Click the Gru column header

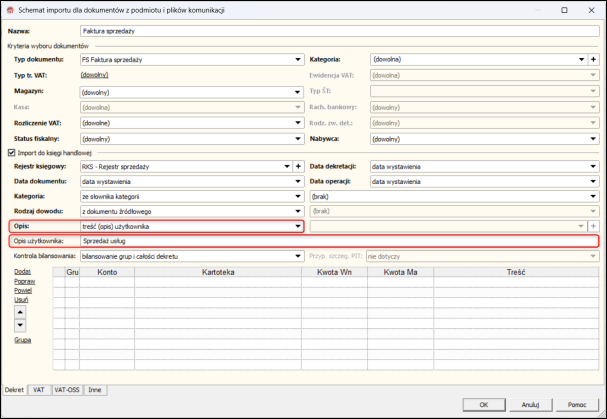point(72,272)
